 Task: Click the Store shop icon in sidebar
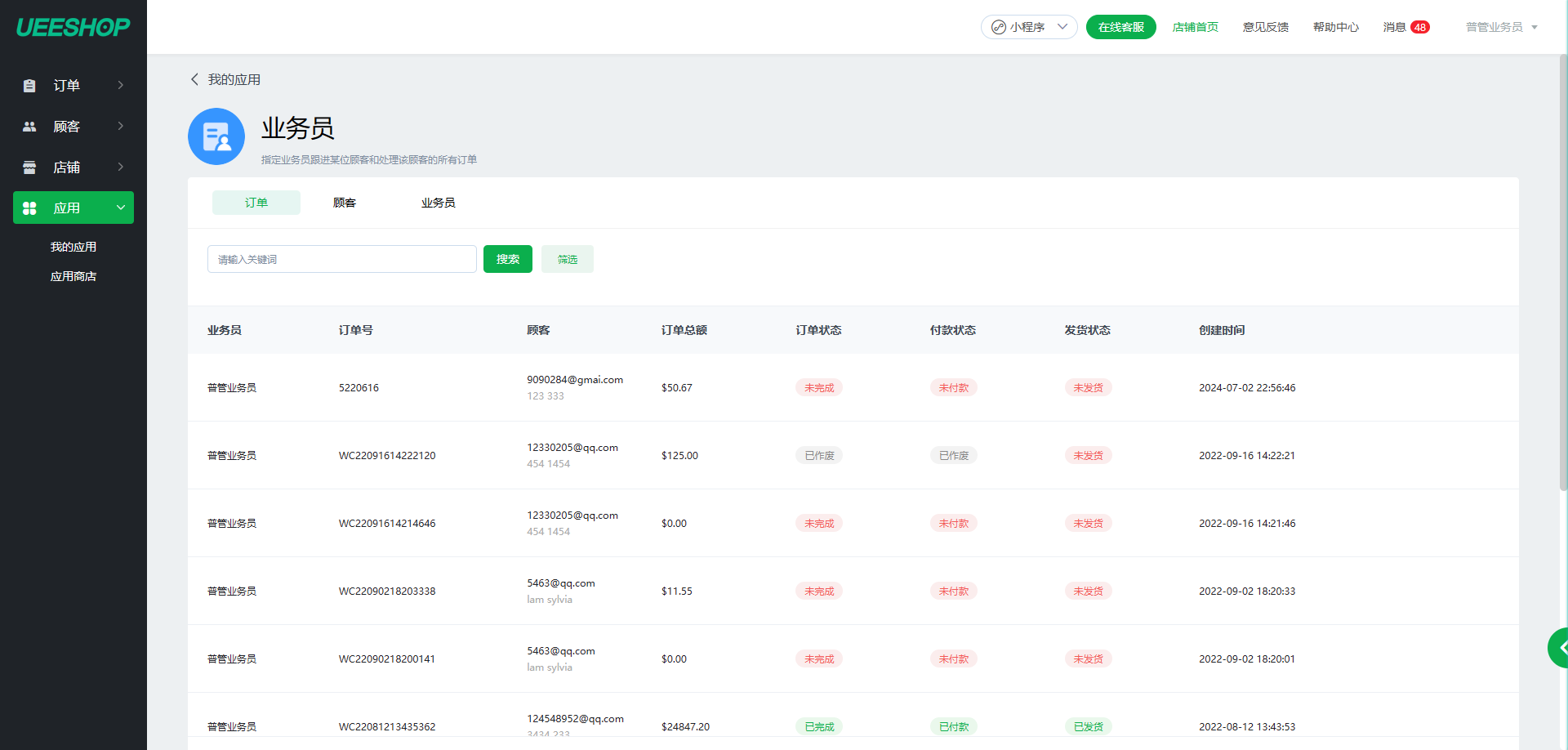pos(29,167)
